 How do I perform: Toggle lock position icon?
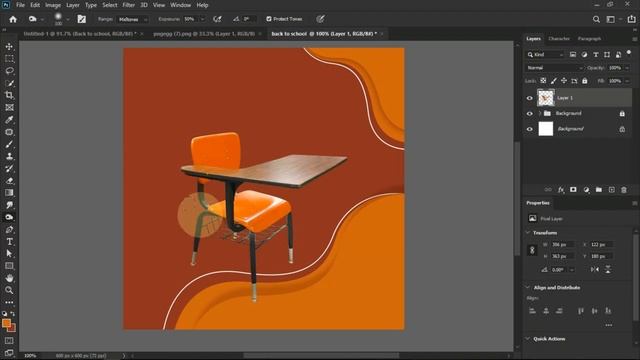click(564, 81)
